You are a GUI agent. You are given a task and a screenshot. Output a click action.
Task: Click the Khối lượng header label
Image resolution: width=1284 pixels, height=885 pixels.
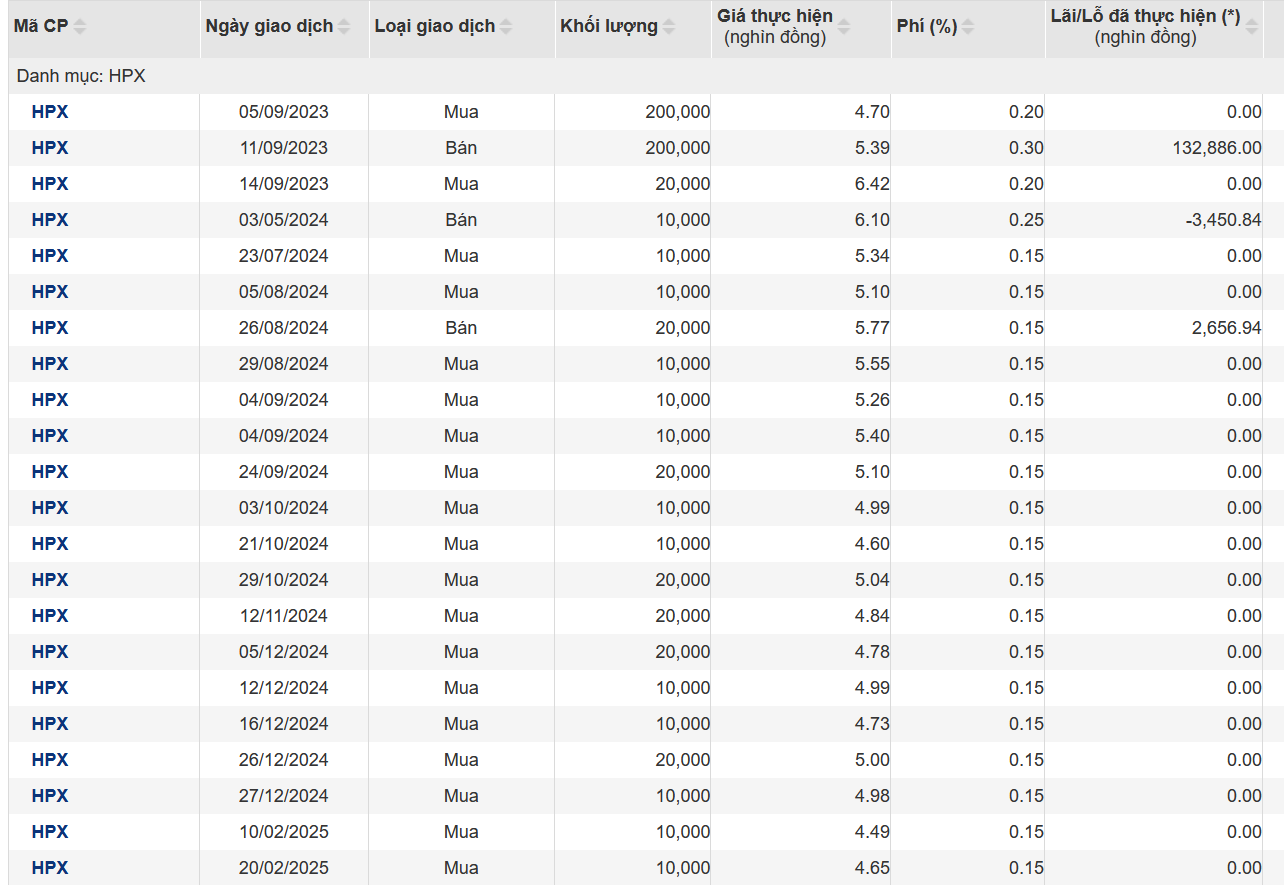tap(609, 26)
